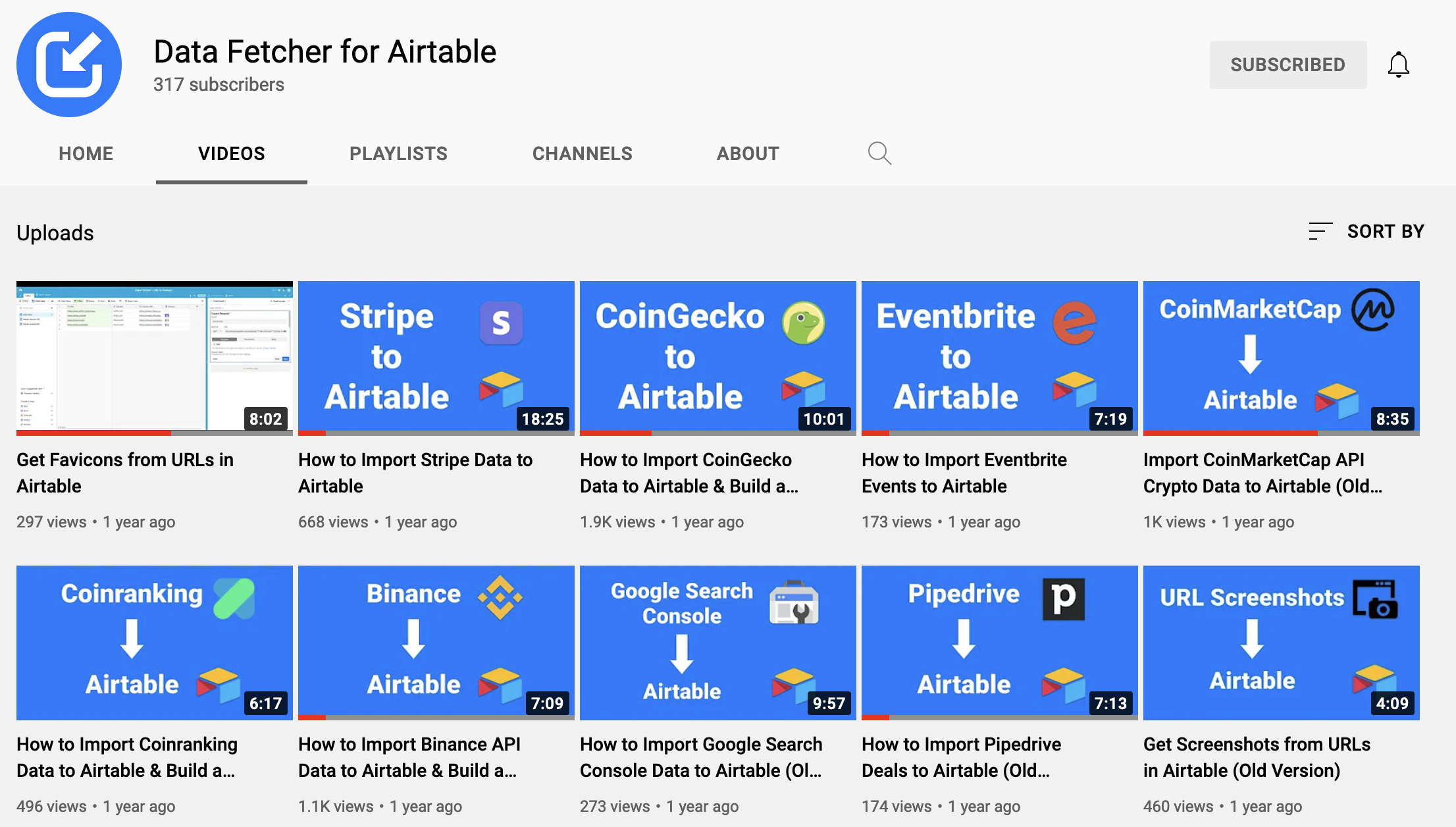Click title How to Import Google Search Console
This screenshot has width=1456, height=827.
[x=701, y=757]
